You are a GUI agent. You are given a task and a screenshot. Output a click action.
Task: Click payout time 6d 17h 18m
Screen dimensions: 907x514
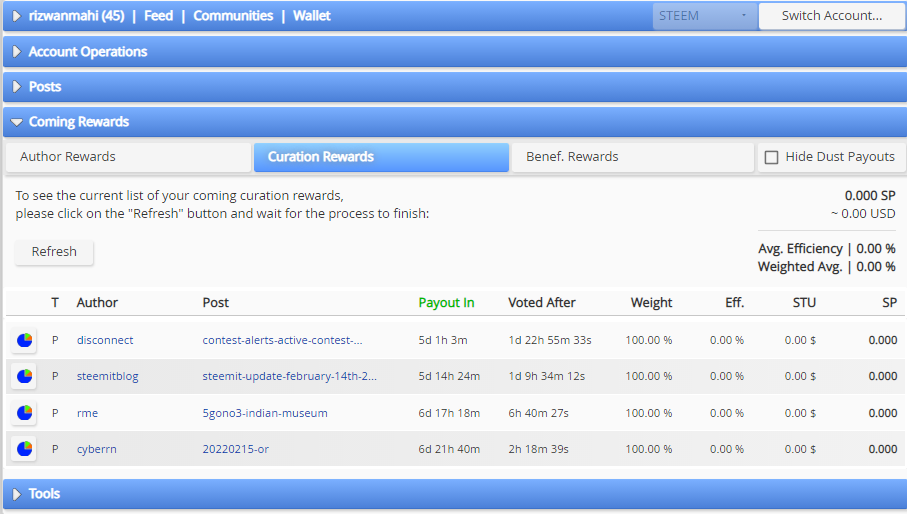click(x=449, y=413)
